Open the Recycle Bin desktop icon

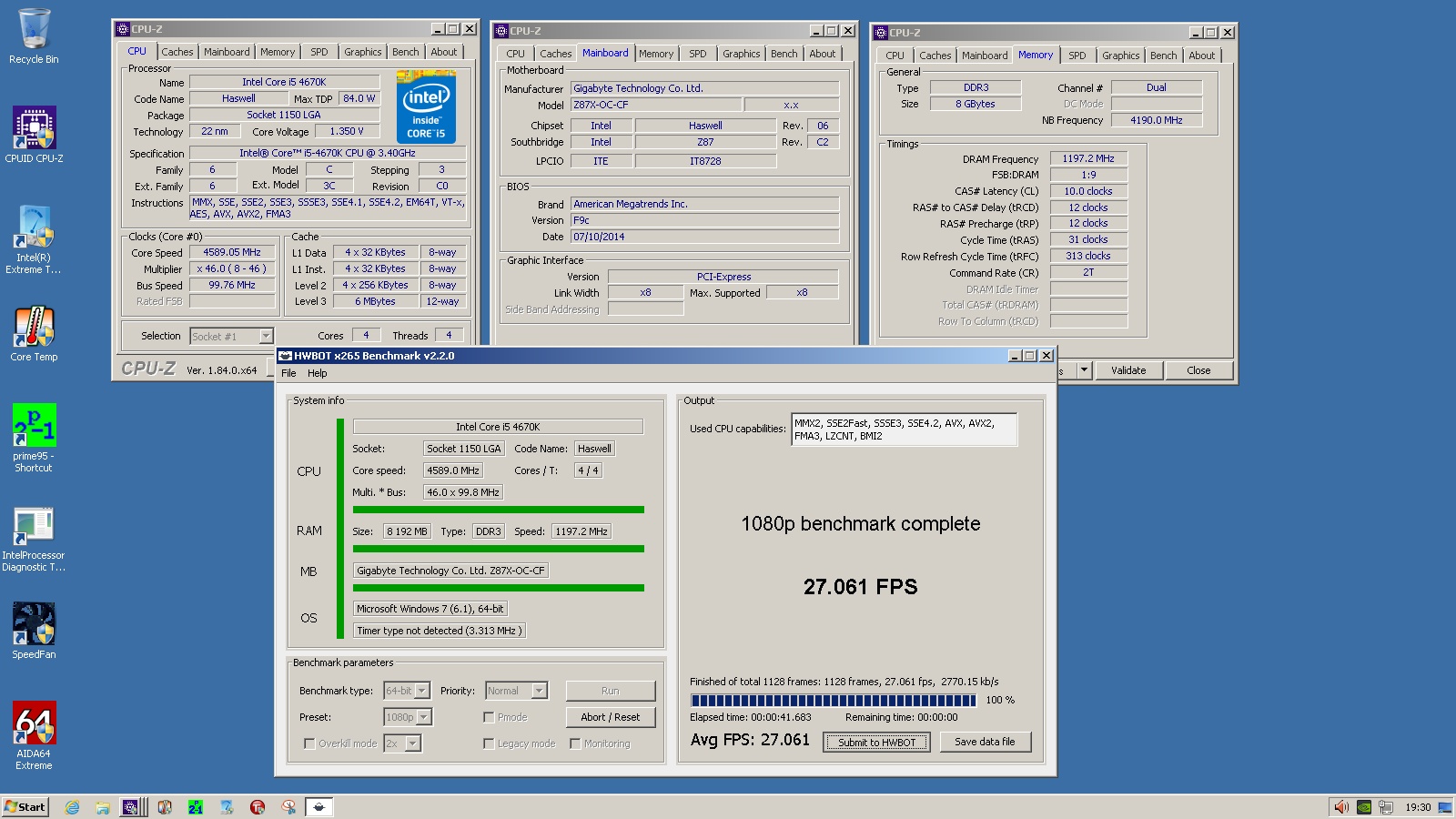34,36
